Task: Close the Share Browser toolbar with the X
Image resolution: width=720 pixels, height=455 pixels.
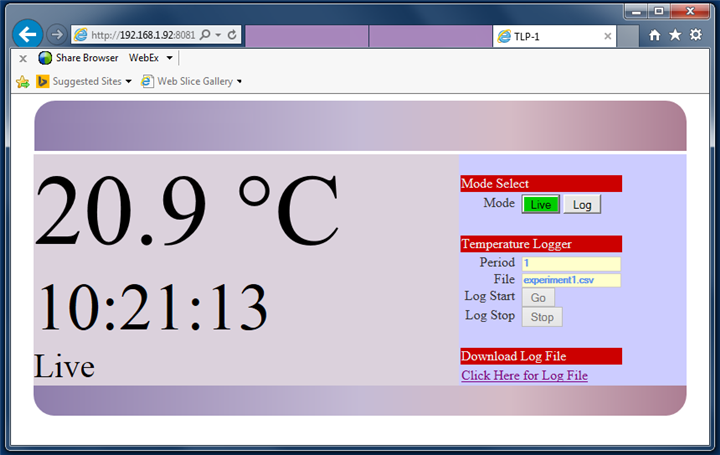Action: point(23,58)
